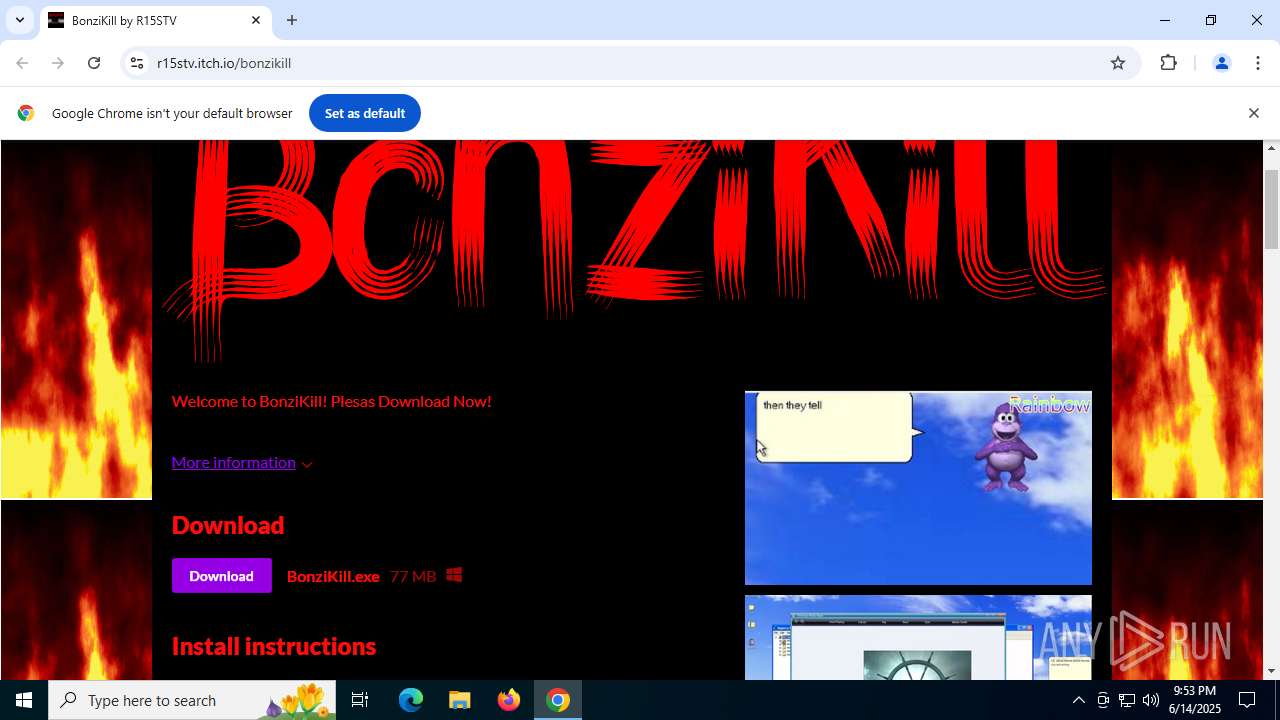The image size is (1280, 720).
Task: Go back to previous page
Action: 22,63
